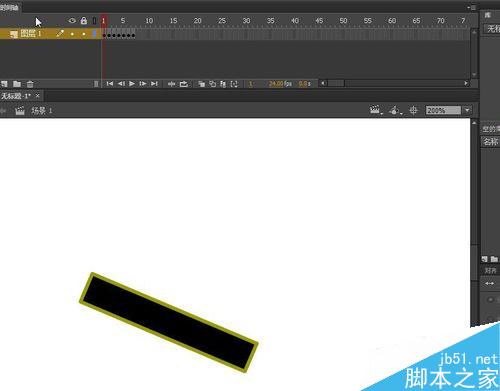
Task: Click the delete layer trash icon
Action: pyautogui.click(x=30, y=84)
